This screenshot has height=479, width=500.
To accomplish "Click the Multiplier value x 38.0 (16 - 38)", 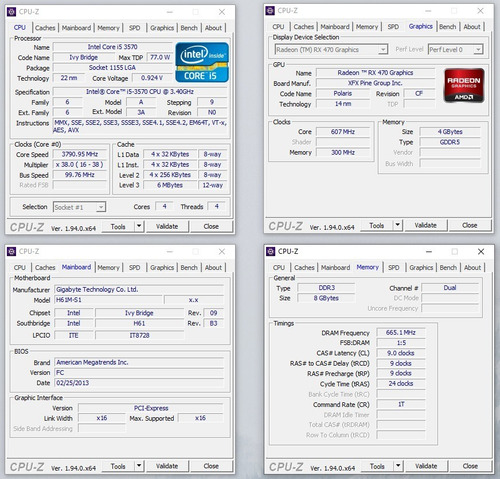I will click(80, 165).
